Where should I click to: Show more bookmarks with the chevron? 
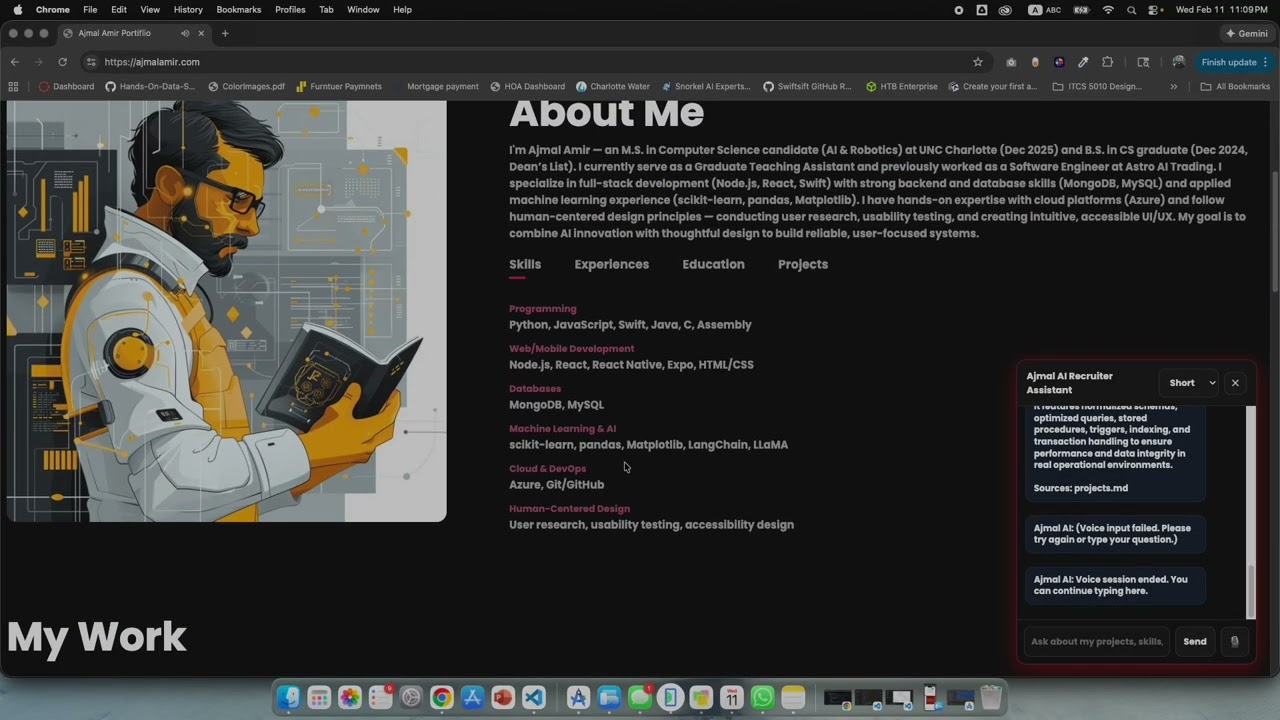click(1173, 86)
